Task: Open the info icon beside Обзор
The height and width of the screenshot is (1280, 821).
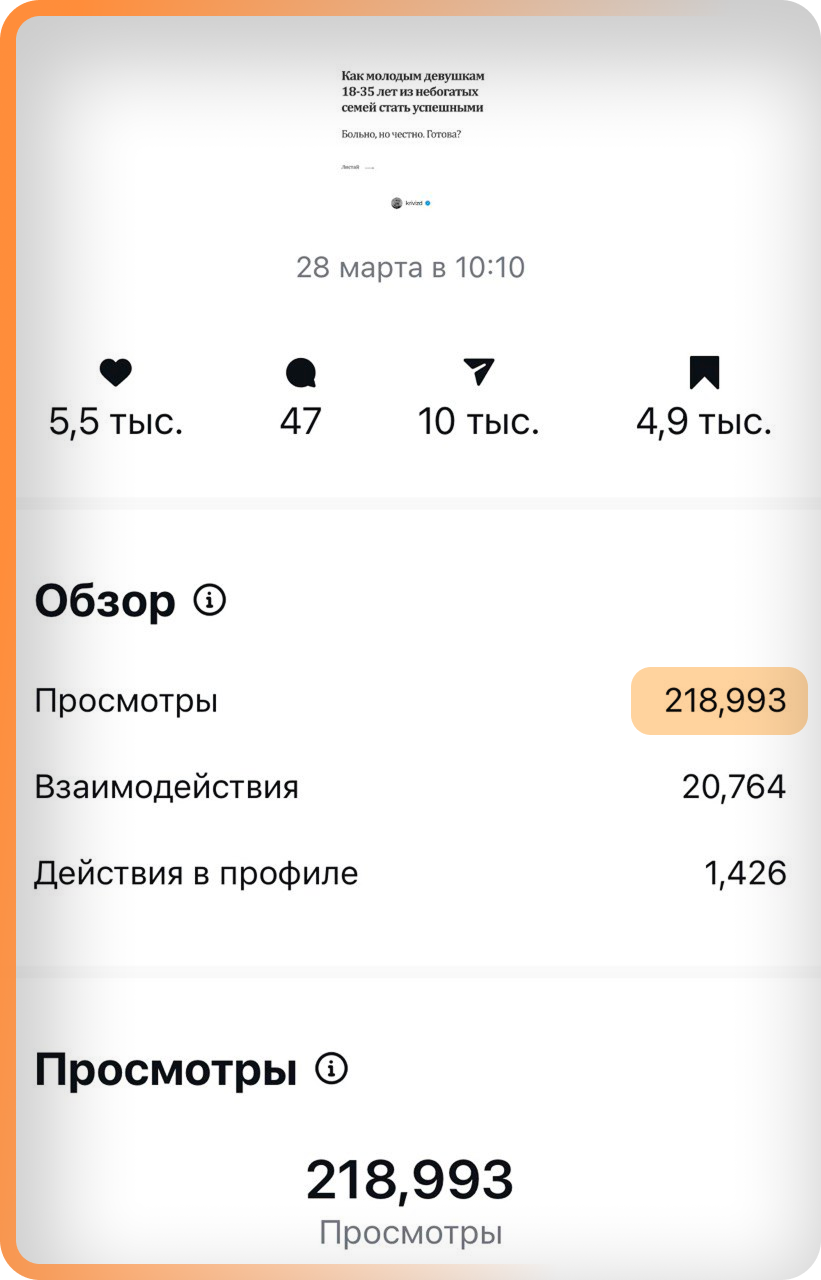Action: pyautogui.click(x=210, y=601)
